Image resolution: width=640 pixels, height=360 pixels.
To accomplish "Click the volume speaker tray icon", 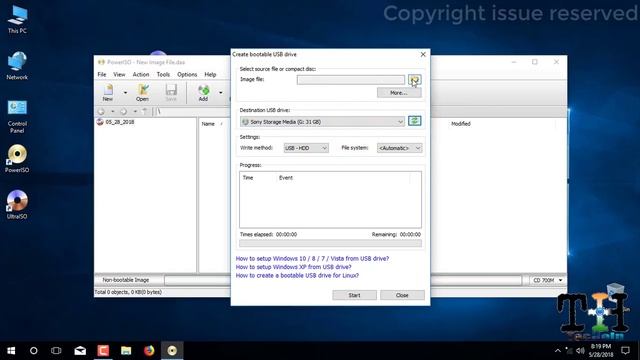I will 580,351.
